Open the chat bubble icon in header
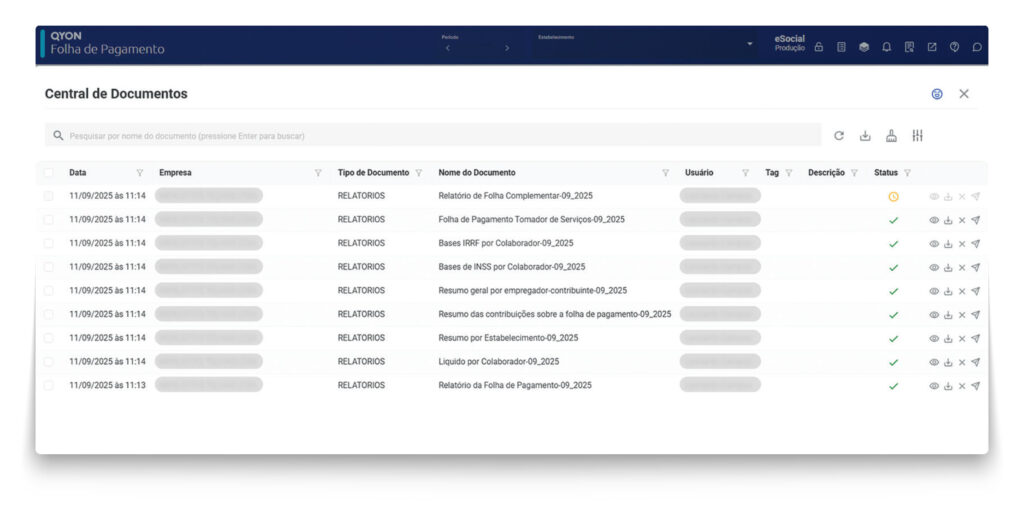 tap(977, 47)
